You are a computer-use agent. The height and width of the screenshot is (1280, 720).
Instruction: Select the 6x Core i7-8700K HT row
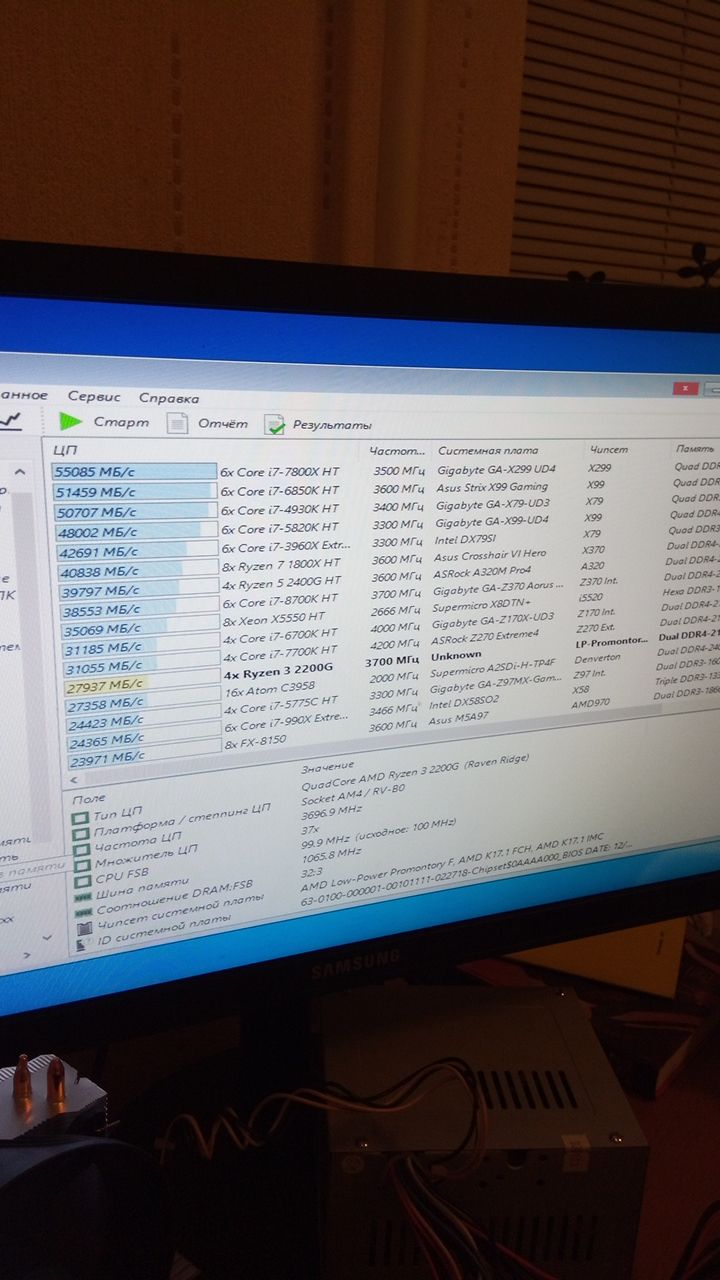coord(282,603)
